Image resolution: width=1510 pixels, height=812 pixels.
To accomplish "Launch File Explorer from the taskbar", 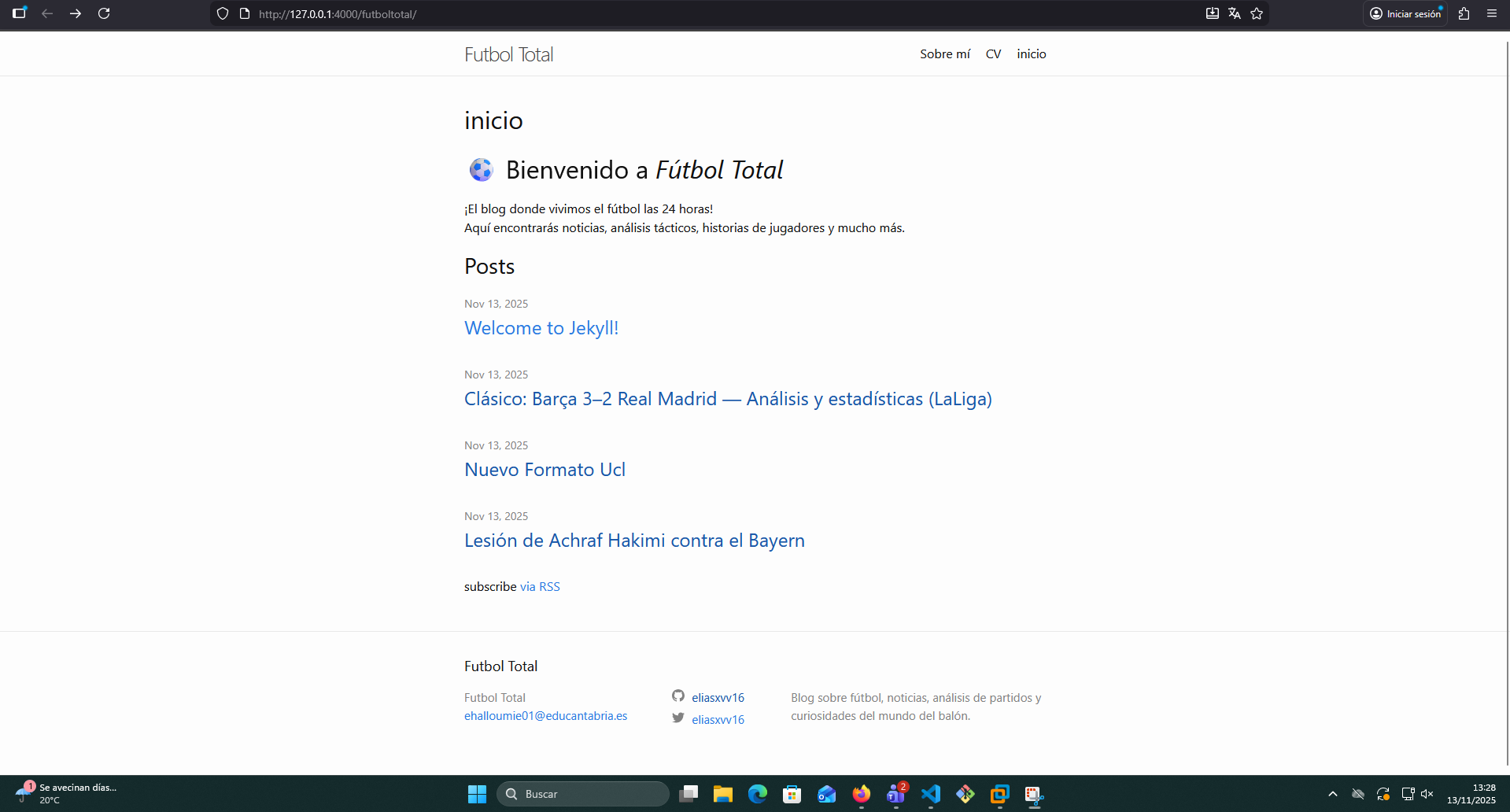I will (722, 794).
